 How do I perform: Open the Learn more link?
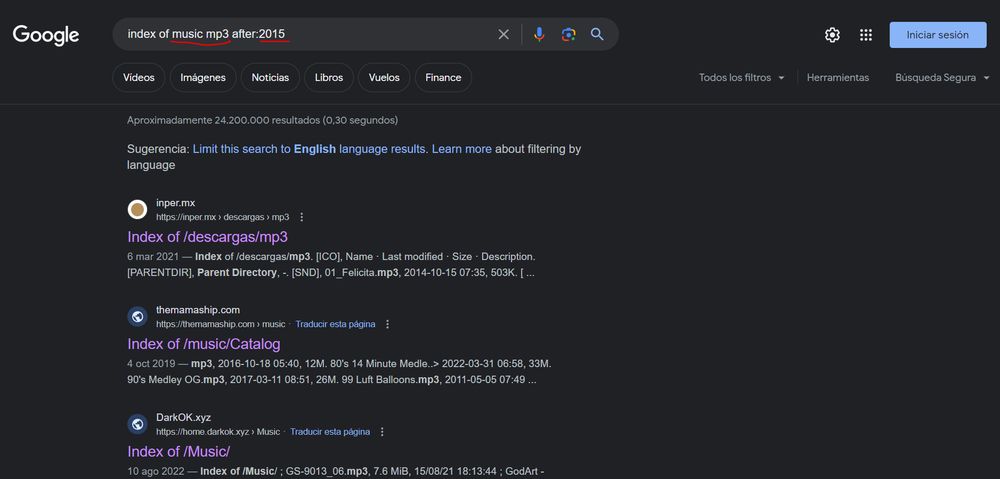(462, 149)
